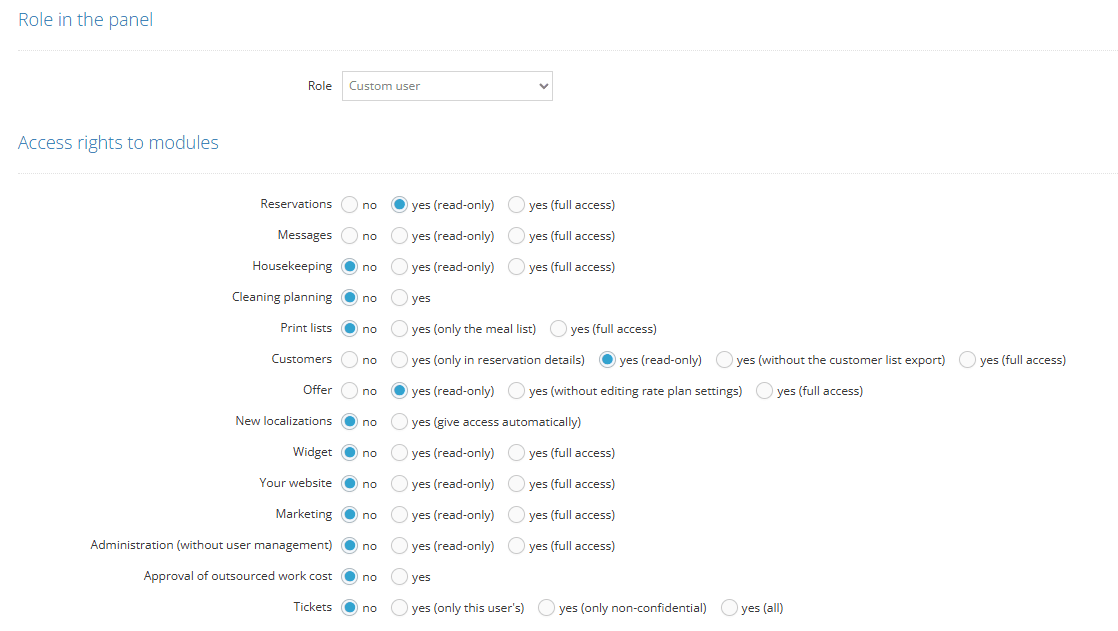Set Your website to full access

[x=517, y=484]
